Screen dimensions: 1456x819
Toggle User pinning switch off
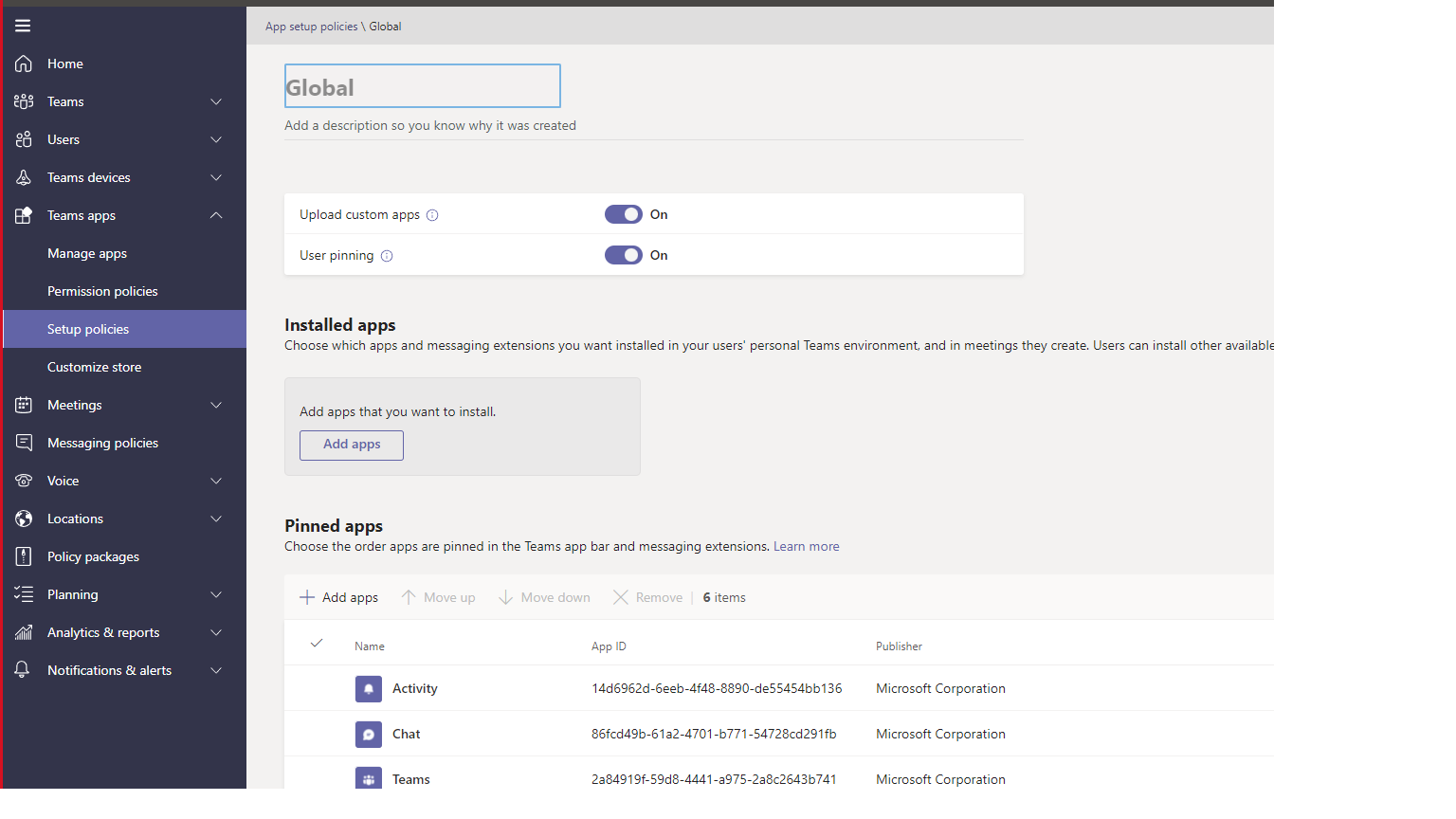(624, 255)
